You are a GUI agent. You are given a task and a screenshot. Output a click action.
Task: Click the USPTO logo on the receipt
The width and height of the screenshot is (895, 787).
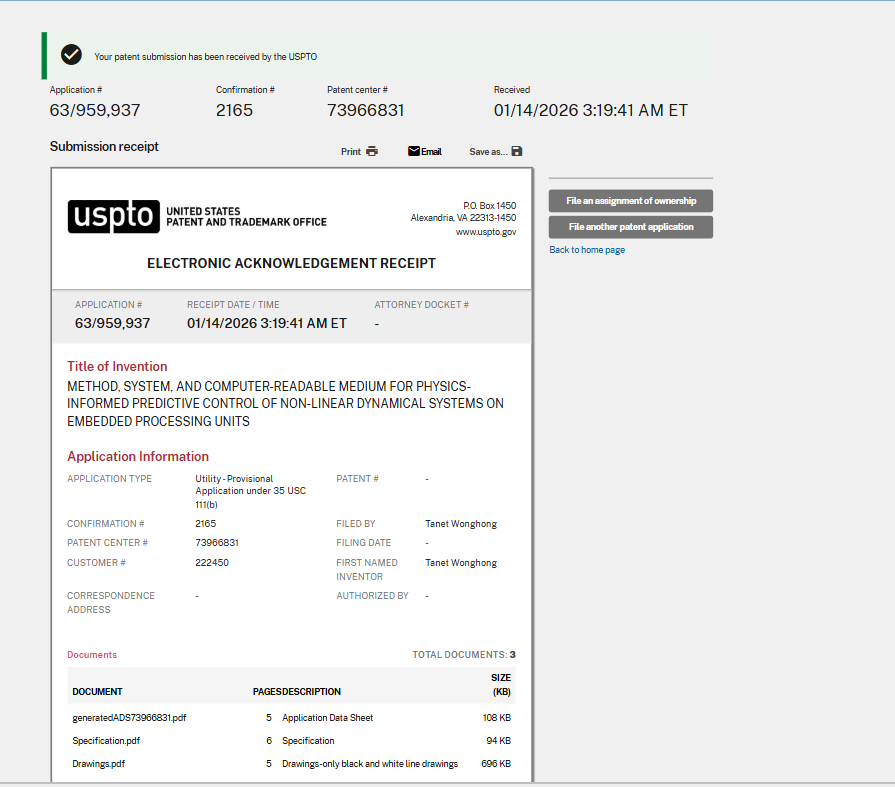pos(111,216)
